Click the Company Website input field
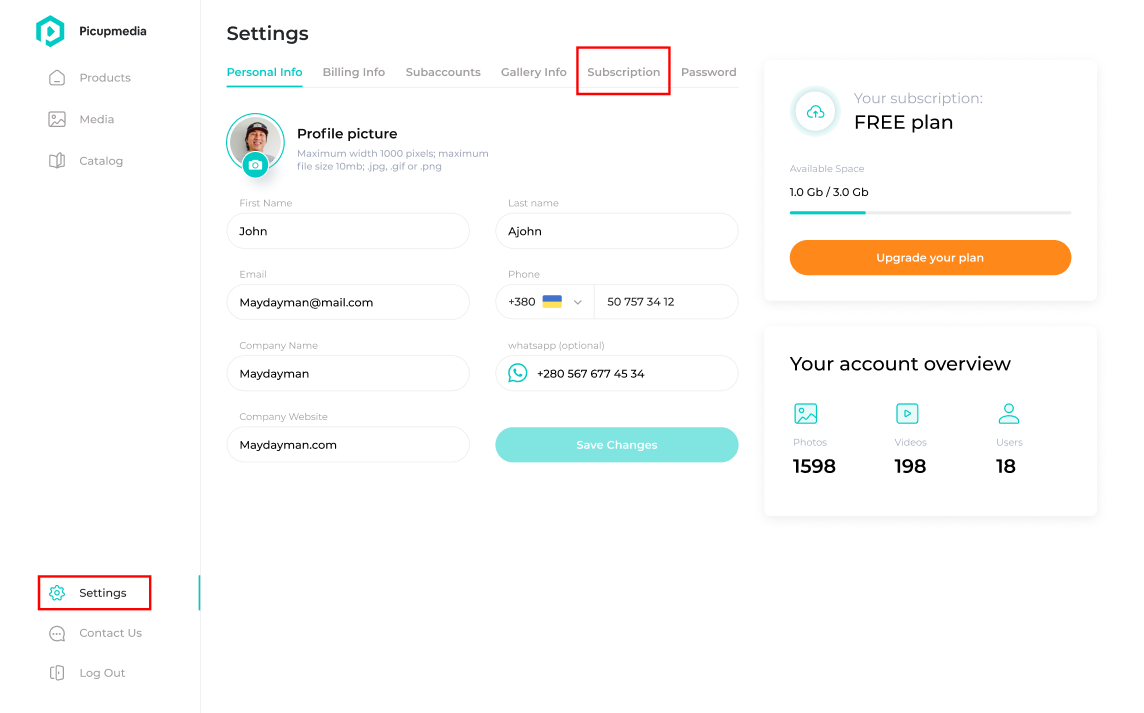Image resolution: width=1144 pixels, height=713 pixels. 348,445
